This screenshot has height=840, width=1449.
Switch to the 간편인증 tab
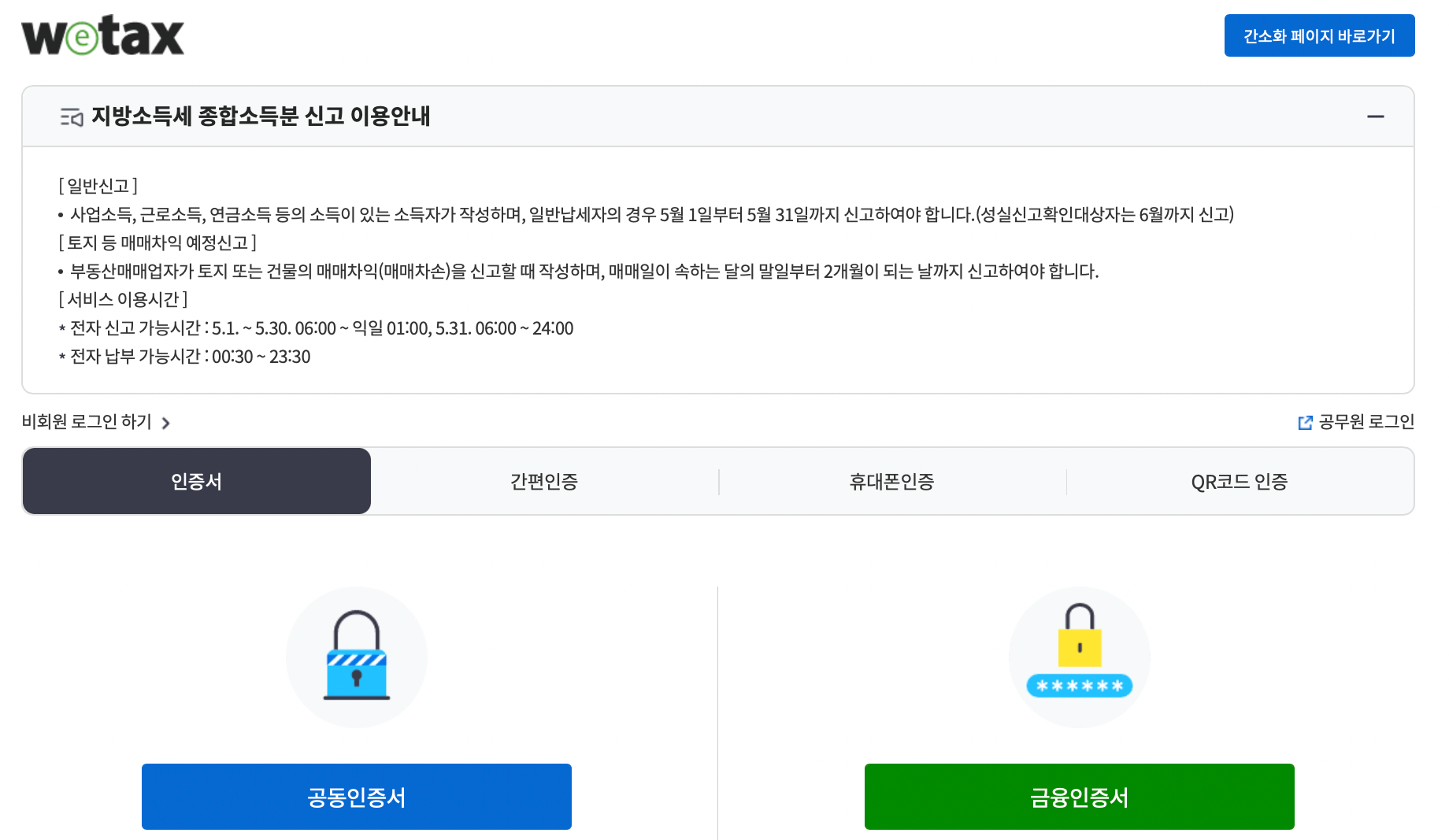(543, 481)
